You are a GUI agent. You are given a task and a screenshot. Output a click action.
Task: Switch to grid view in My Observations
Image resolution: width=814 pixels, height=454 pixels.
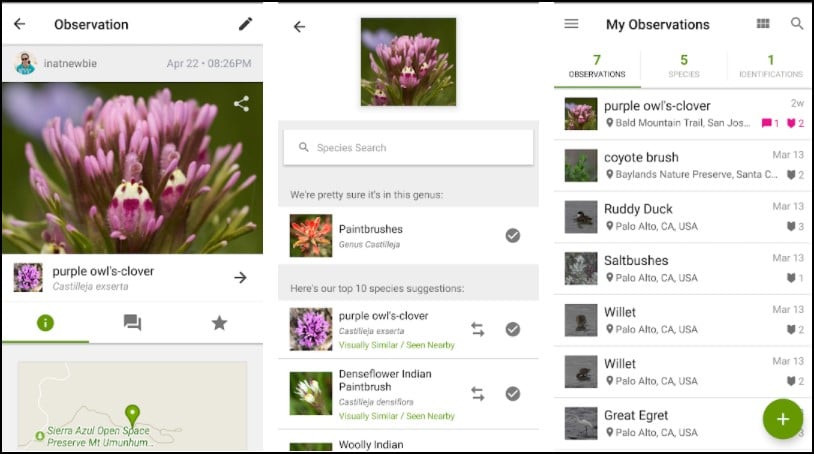click(763, 23)
